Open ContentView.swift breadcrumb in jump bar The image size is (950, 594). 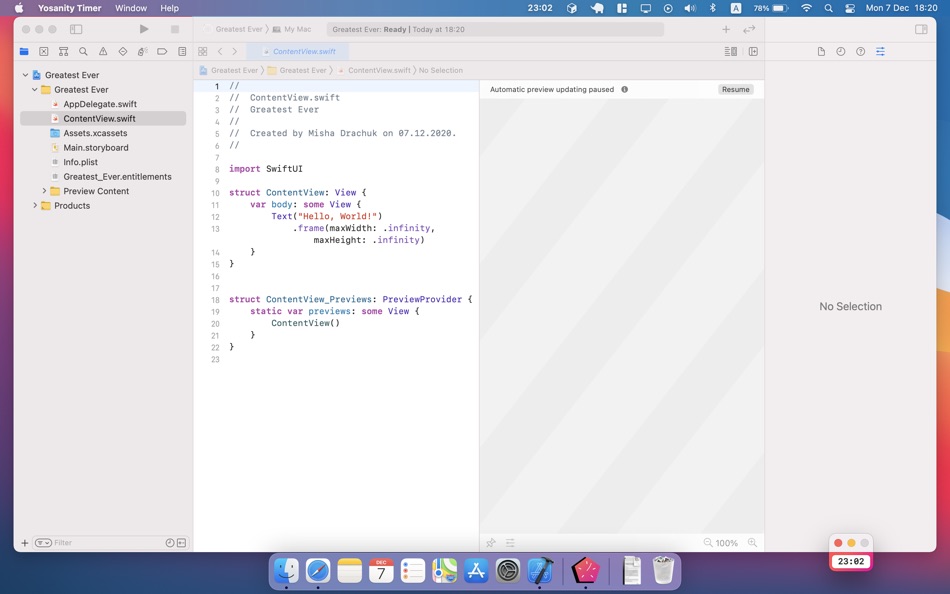(374, 70)
